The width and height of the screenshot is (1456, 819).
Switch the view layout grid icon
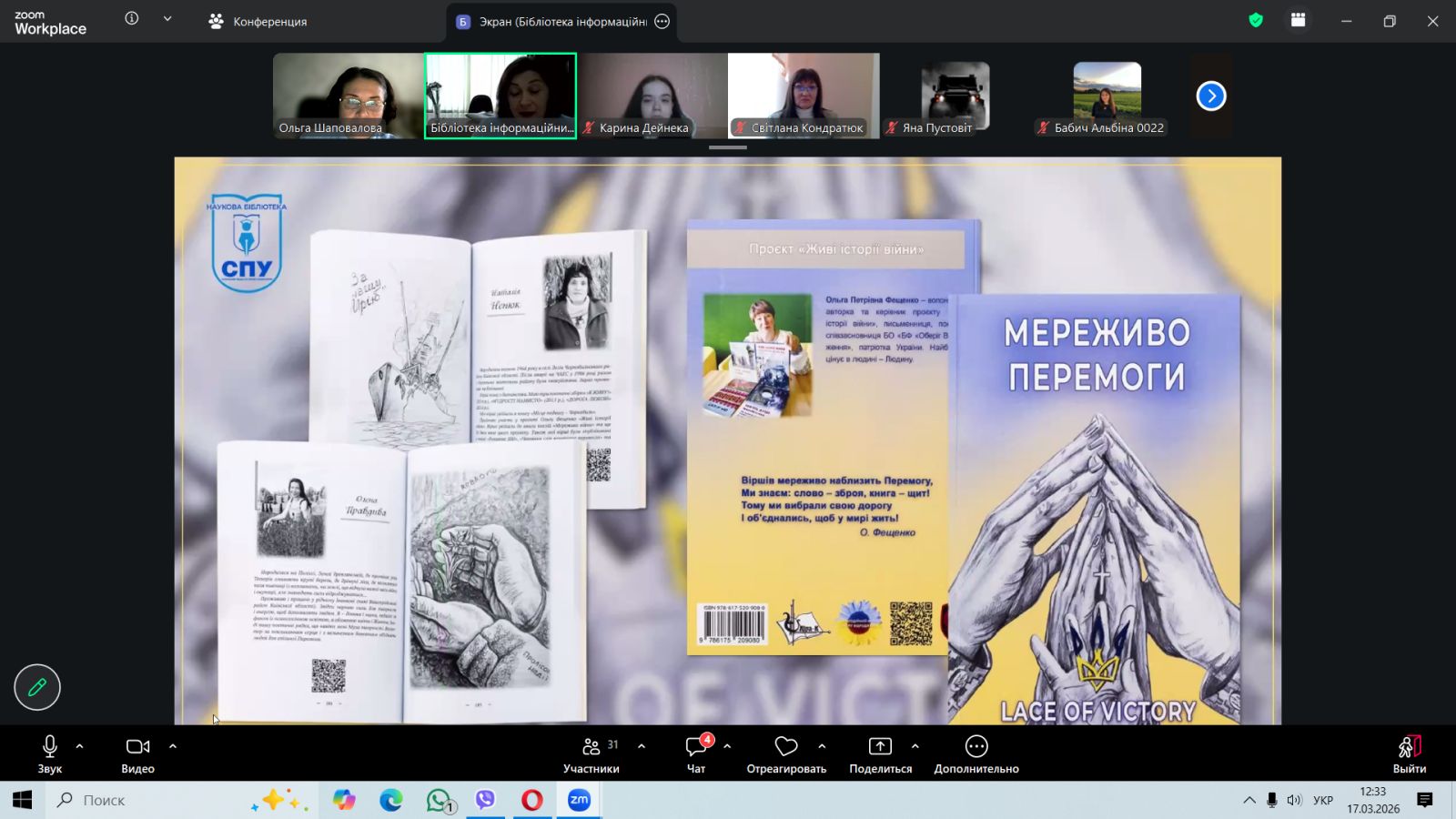point(1298,20)
